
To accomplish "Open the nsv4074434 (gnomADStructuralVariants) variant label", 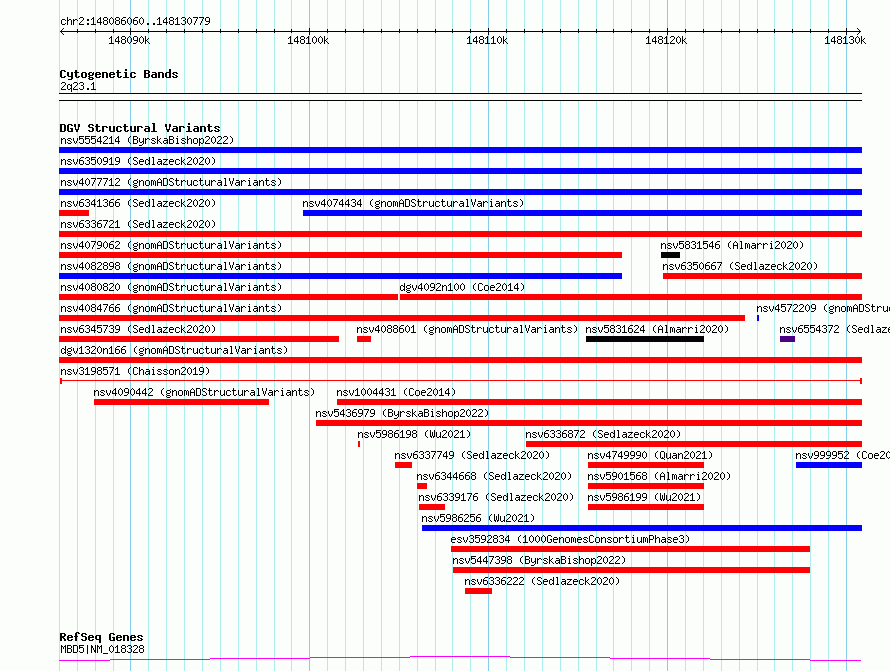I will point(413,203).
